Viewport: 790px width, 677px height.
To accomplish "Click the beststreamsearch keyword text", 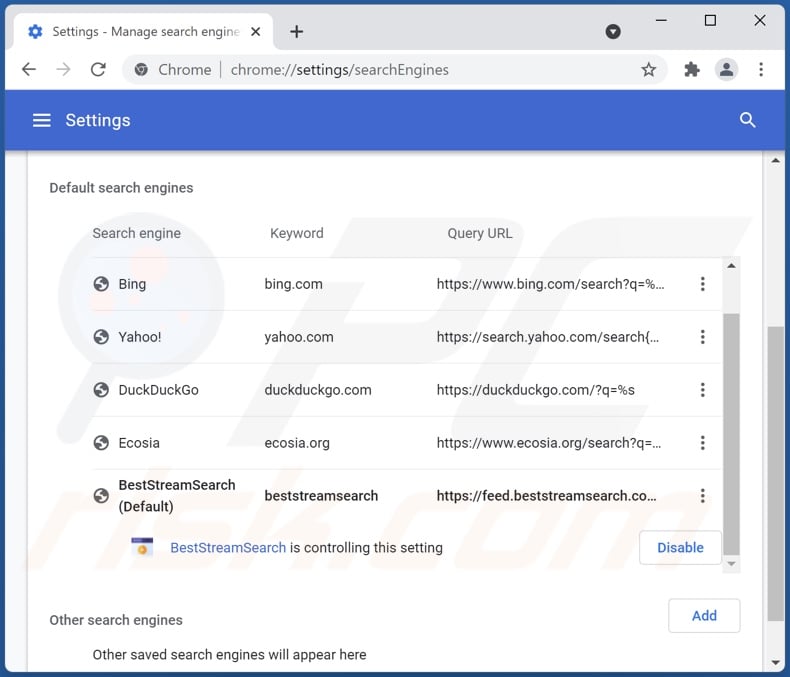I will coord(321,496).
